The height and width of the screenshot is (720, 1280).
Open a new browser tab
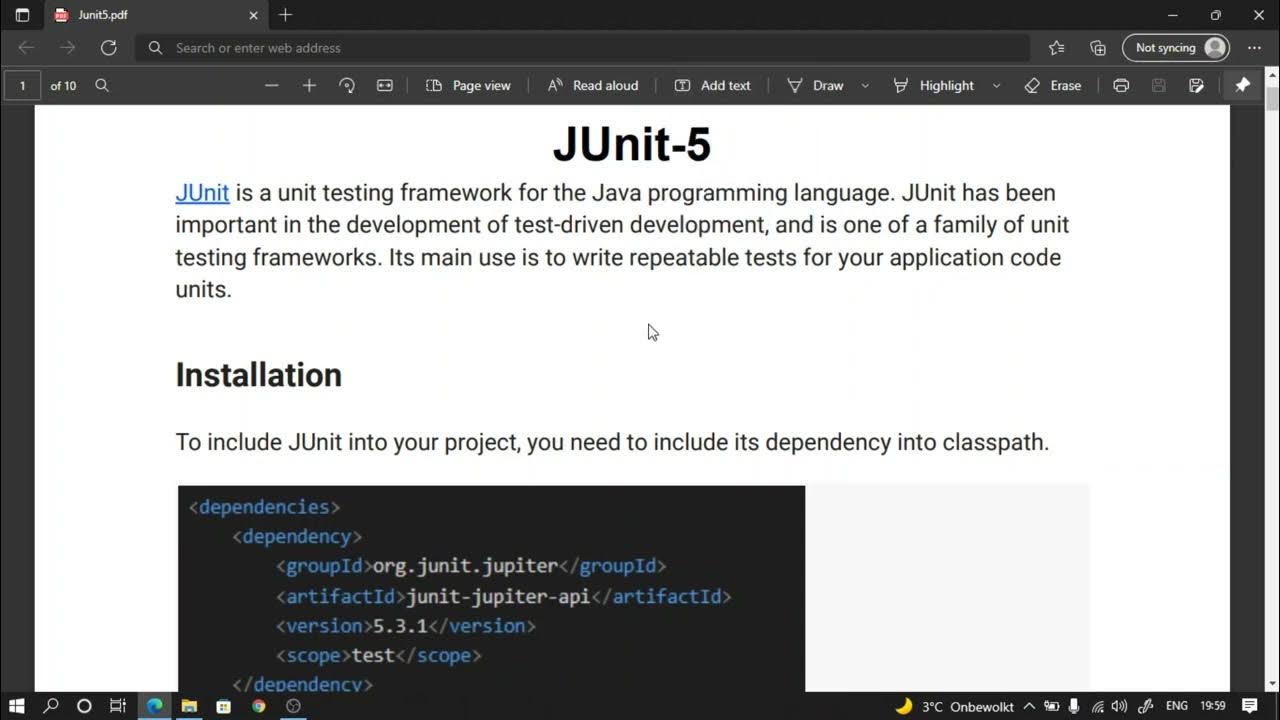(286, 15)
